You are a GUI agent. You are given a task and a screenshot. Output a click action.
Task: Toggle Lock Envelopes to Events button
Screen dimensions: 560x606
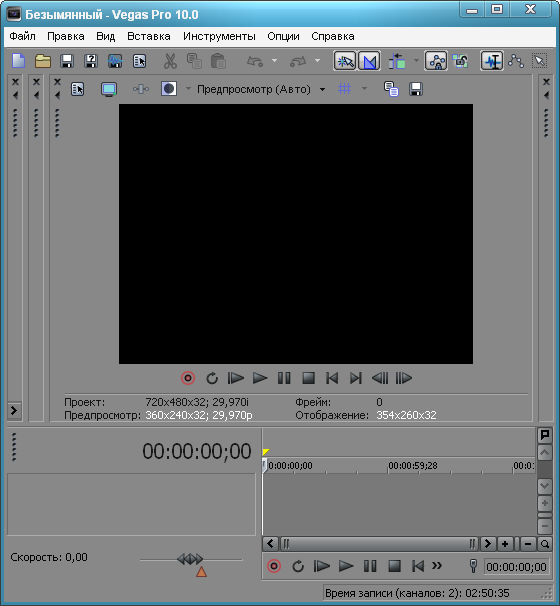tap(436, 61)
